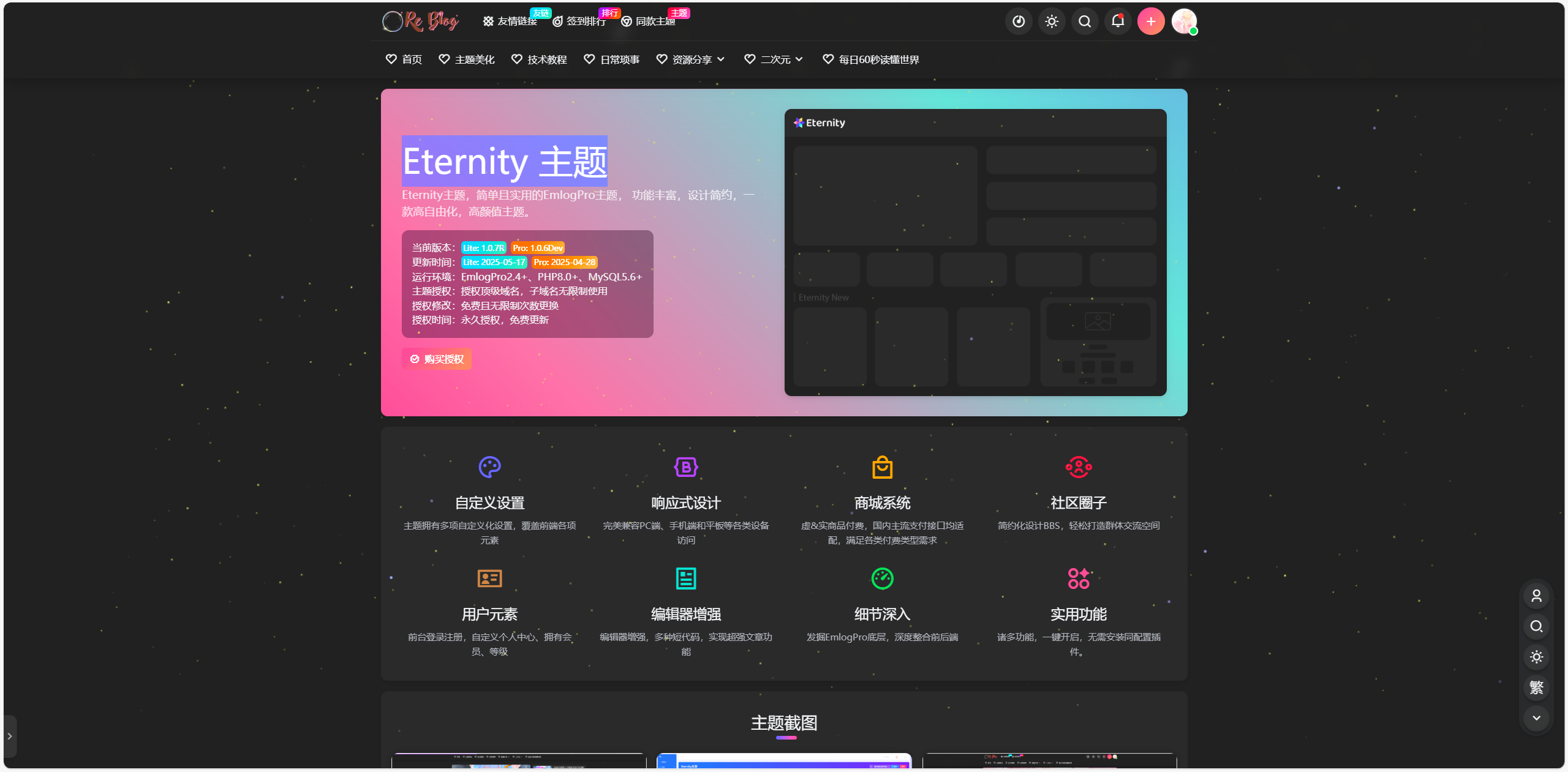This screenshot has height=772, width=1568.
Task: Open 每日60秒读懂世界 menu item
Action: pyautogui.click(x=870, y=59)
